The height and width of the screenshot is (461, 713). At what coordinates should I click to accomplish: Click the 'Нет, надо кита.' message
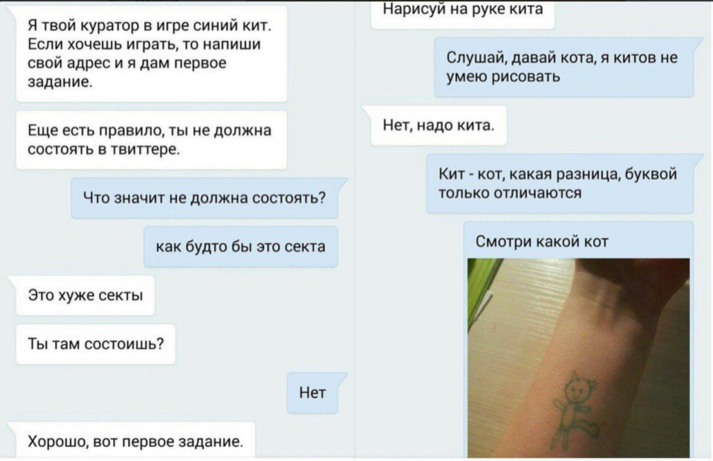coord(439,125)
